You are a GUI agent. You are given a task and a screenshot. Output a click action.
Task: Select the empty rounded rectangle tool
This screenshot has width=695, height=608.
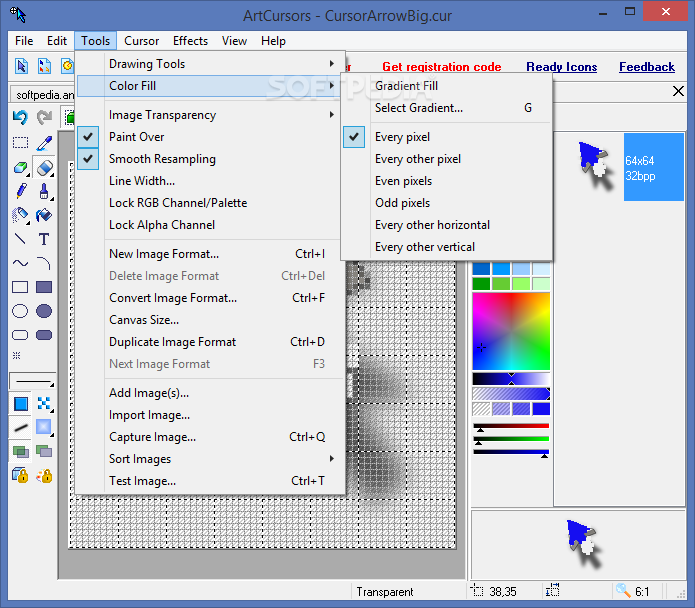[x=20, y=335]
